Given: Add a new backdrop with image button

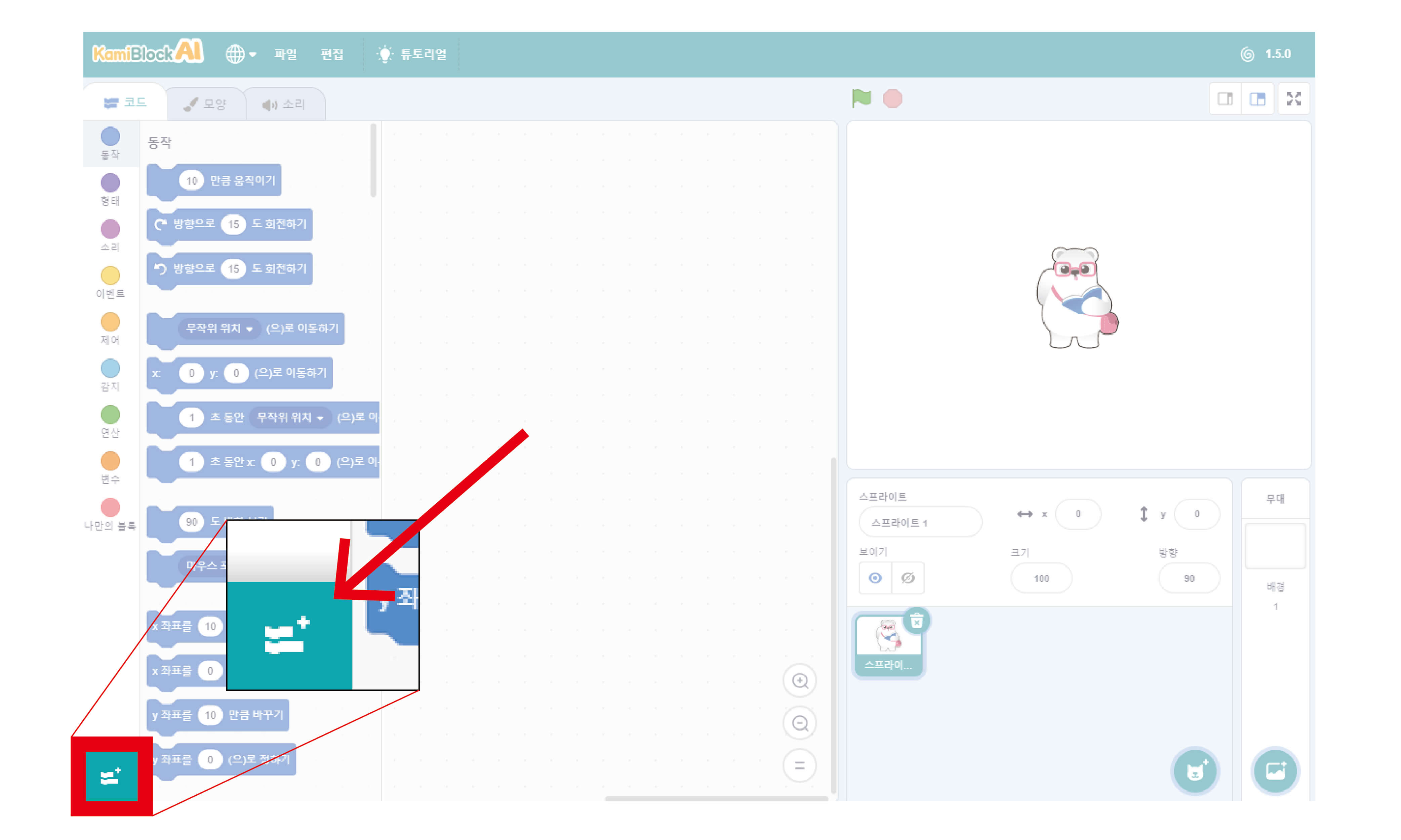Looking at the screenshot, I should point(1275,771).
